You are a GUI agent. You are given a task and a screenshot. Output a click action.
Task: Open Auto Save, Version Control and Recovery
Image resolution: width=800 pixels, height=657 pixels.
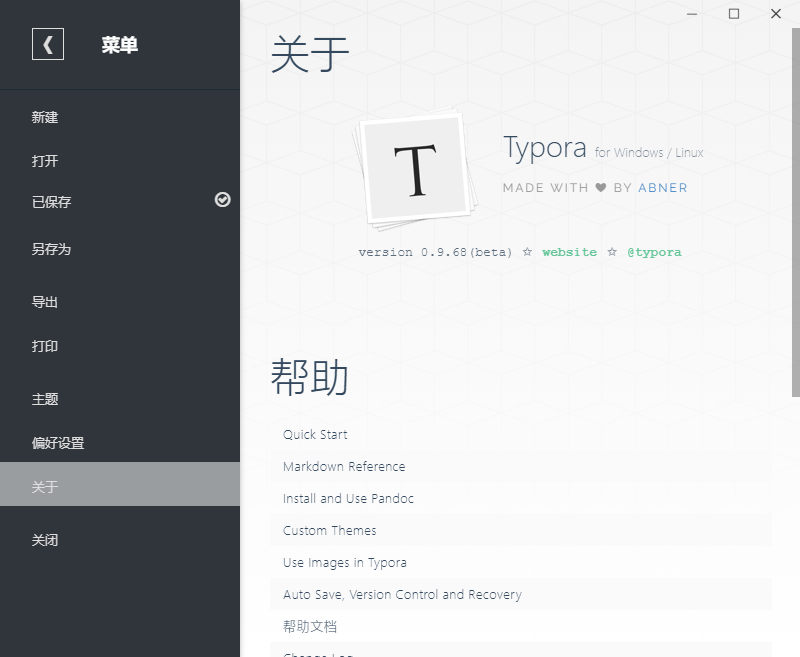pyautogui.click(x=521, y=595)
